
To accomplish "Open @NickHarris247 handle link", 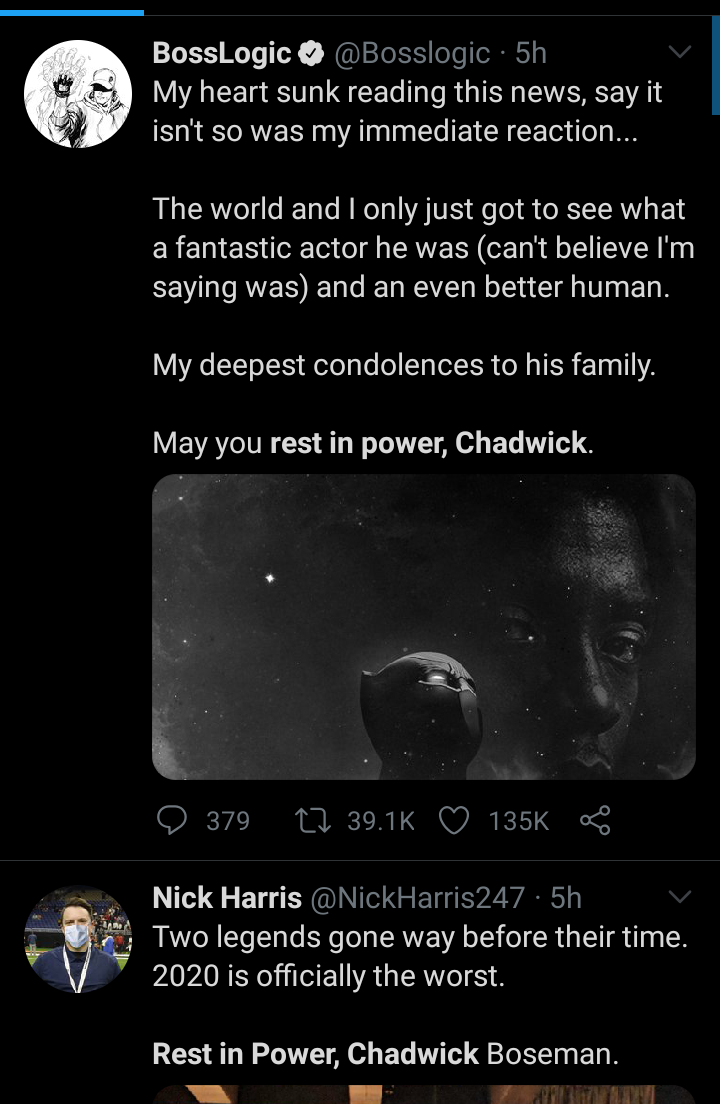I will tap(417, 898).
